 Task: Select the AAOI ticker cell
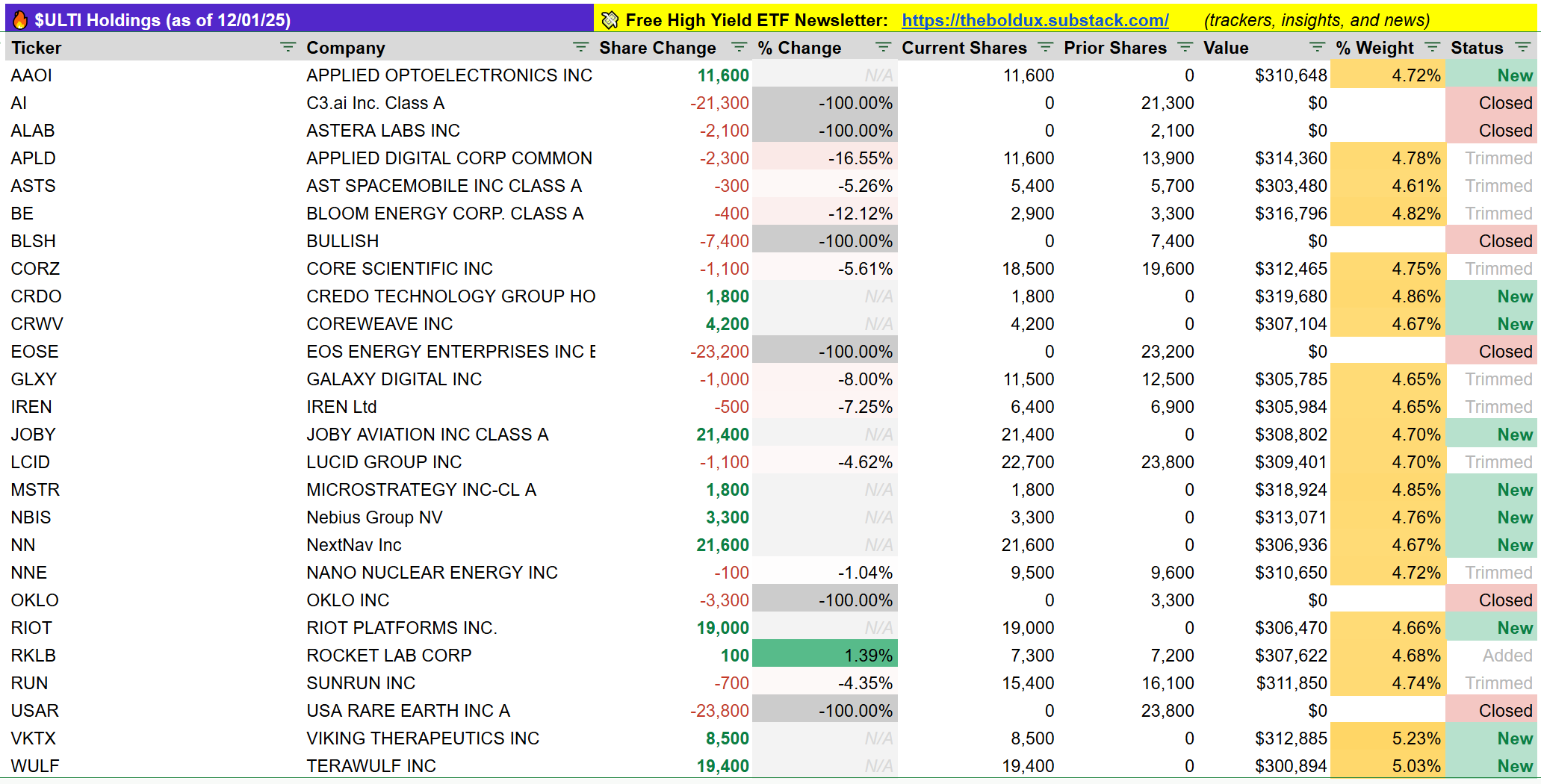[x=152, y=75]
